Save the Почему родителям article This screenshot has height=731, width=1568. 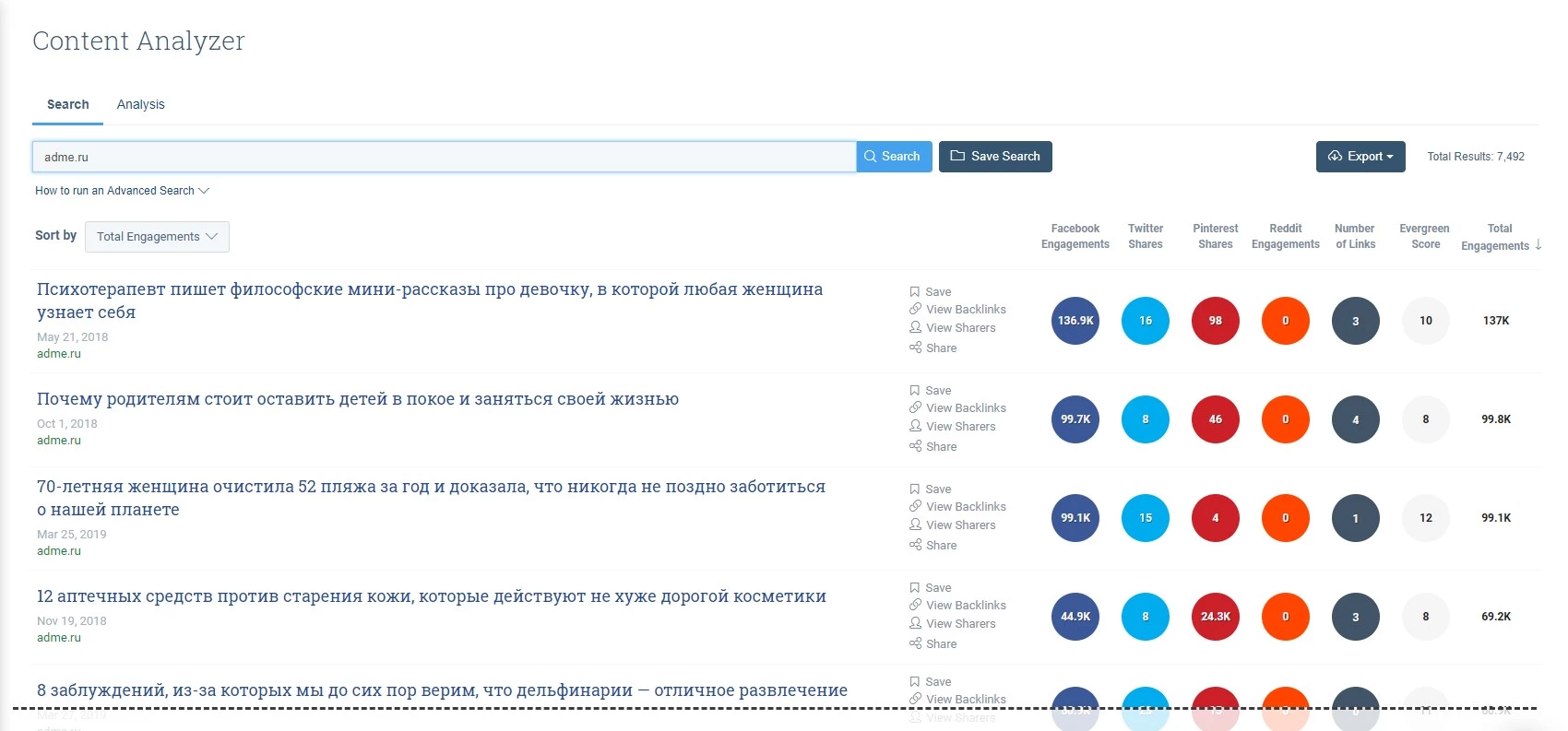[x=931, y=390]
